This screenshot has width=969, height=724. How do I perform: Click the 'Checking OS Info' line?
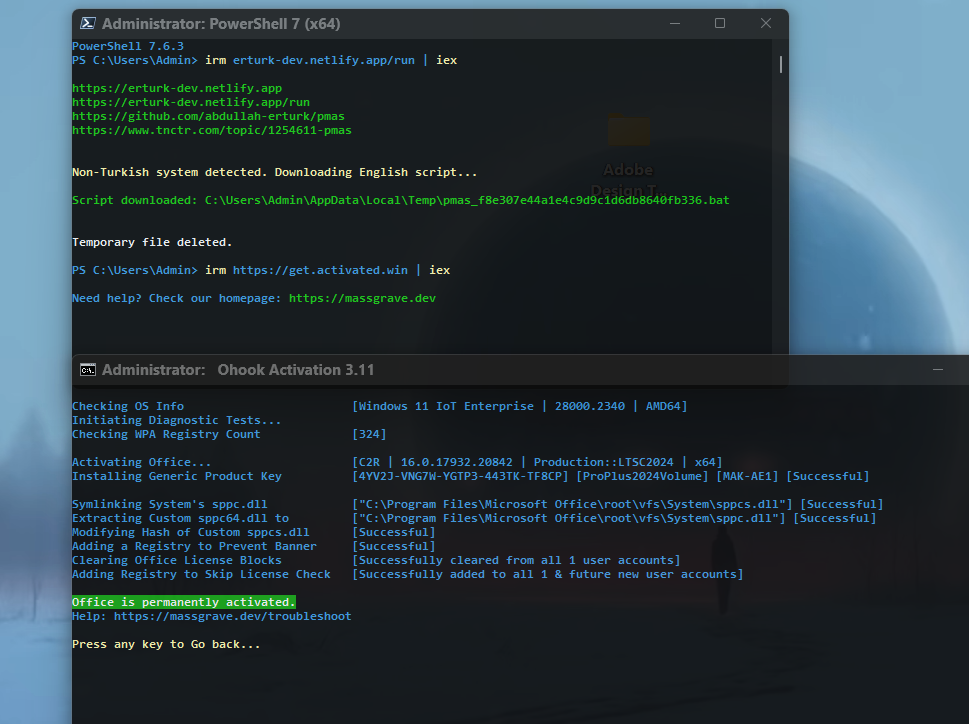pos(128,406)
